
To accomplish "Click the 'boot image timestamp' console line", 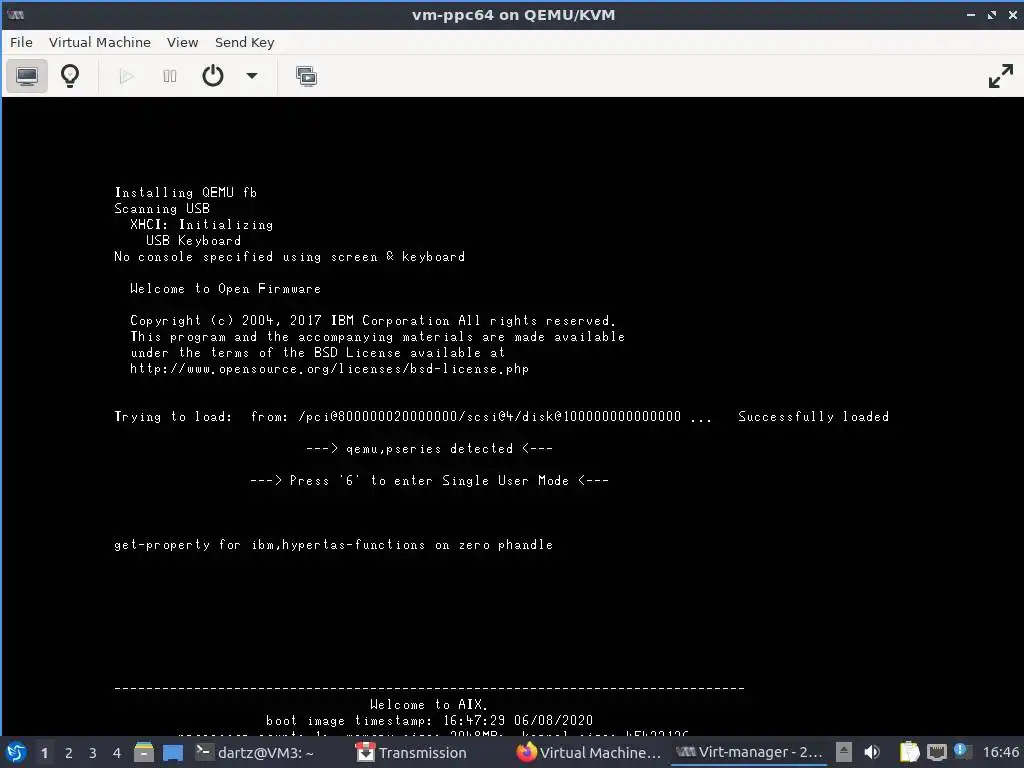I will pos(429,721).
